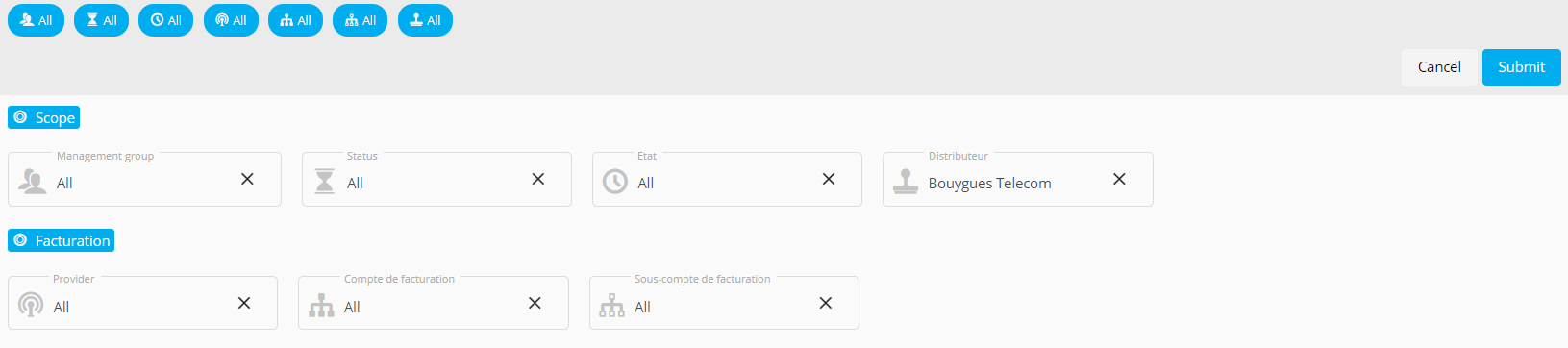Toggle the Facturation section header
Viewport: 1568px width, 348px height.
coord(61,240)
